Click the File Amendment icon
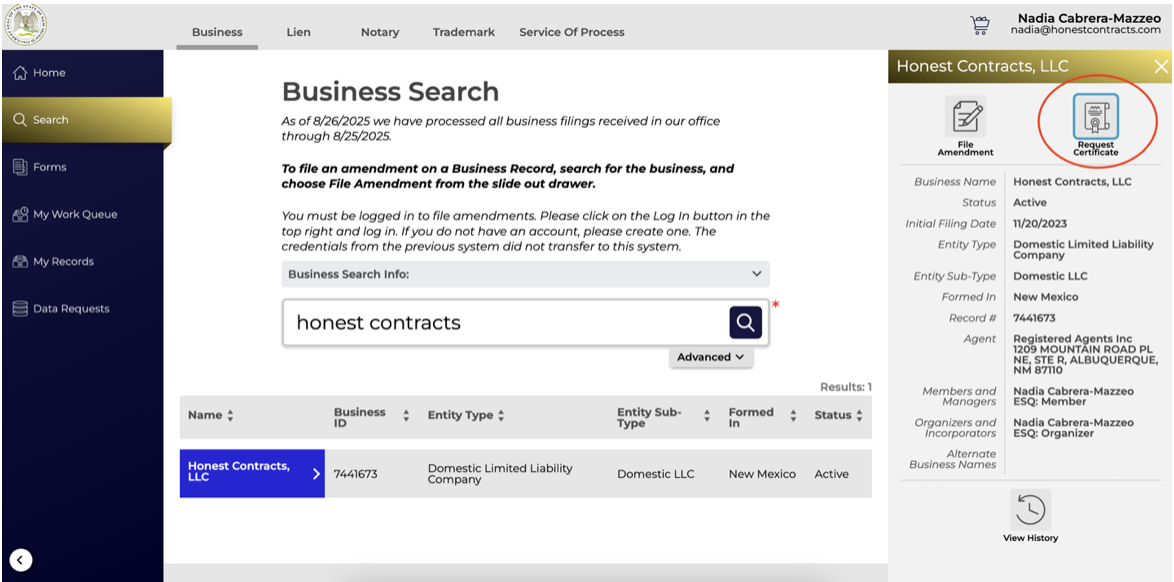 tap(965, 117)
